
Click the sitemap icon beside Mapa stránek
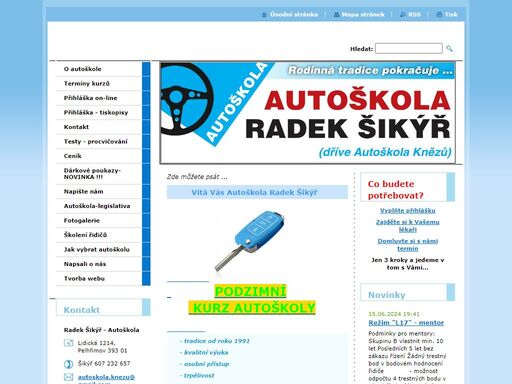coord(336,15)
